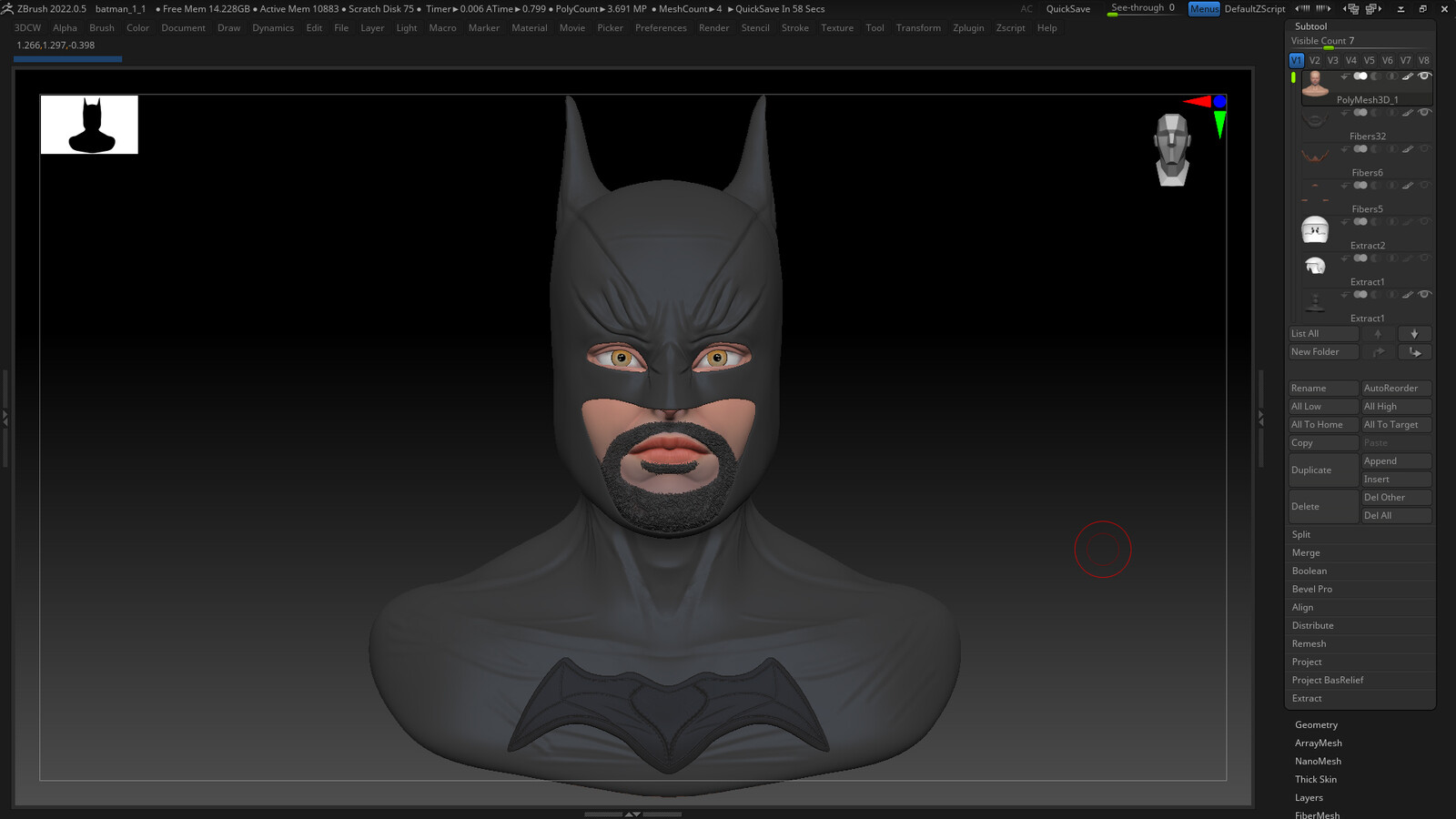The width and height of the screenshot is (1456, 819).
Task: Click the right tray divider arrows
Action: 1260,419
